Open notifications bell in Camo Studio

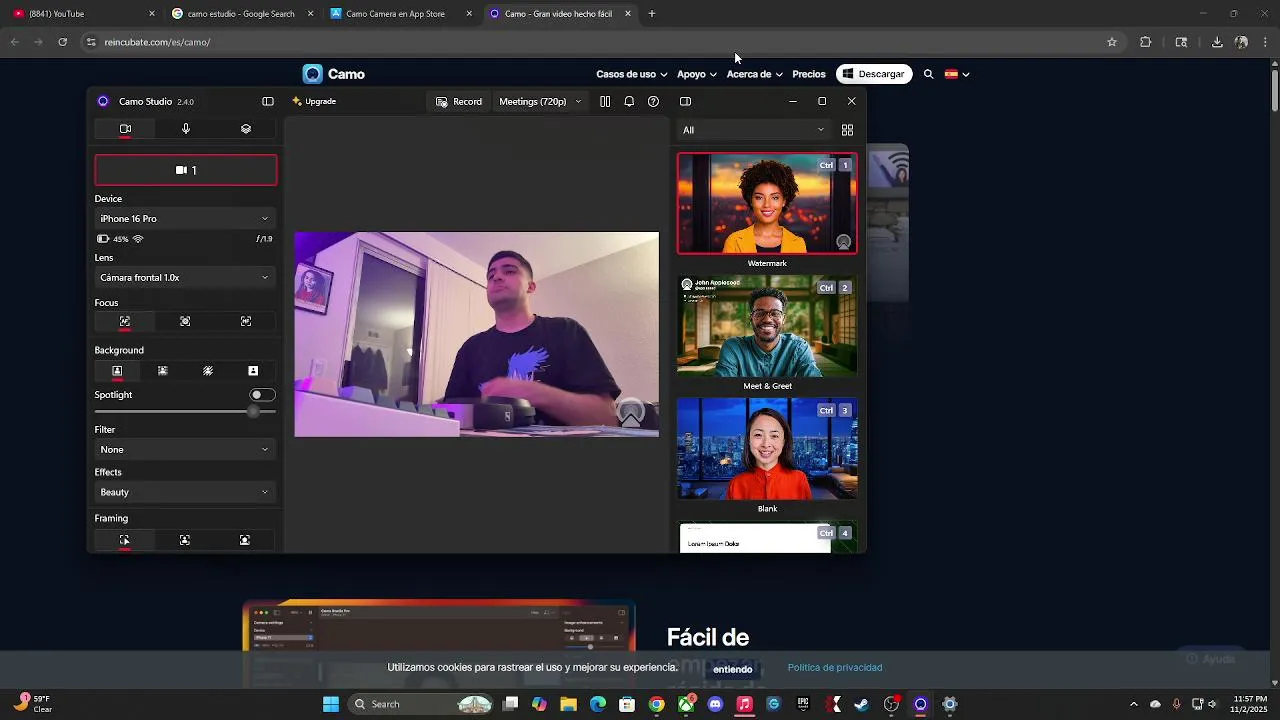(629, 101)
